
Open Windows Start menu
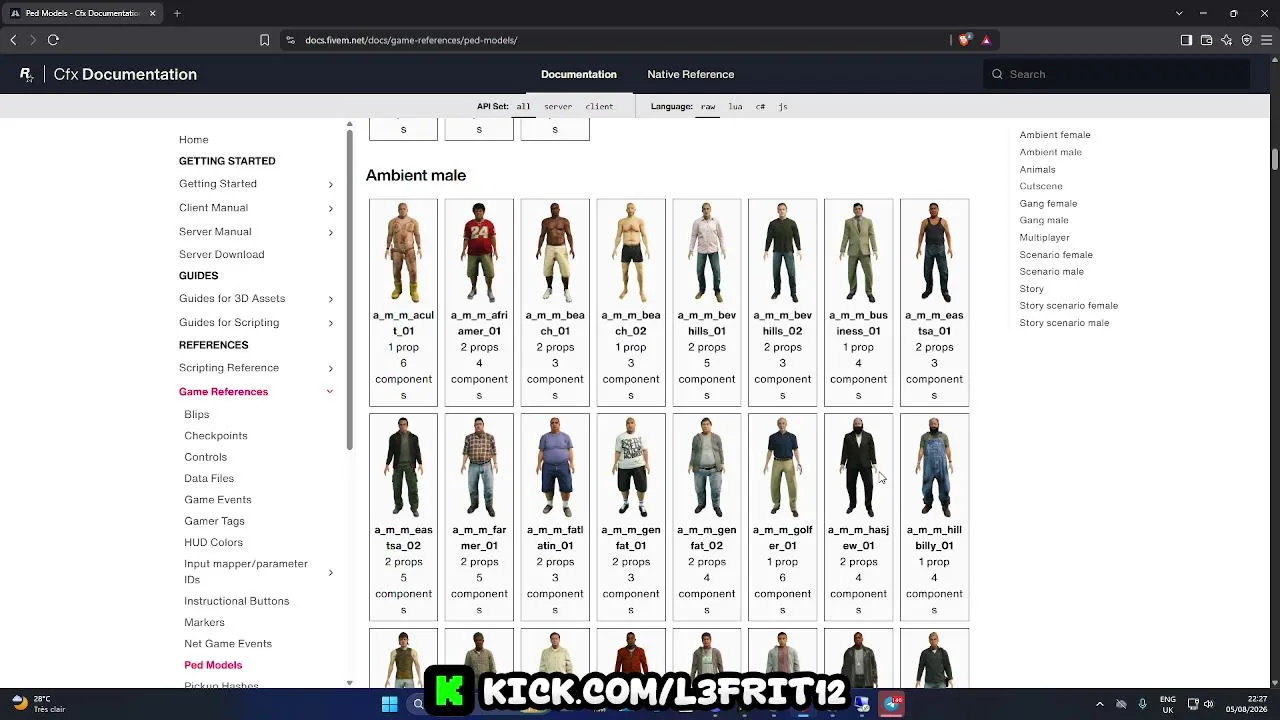click(389, 704)
